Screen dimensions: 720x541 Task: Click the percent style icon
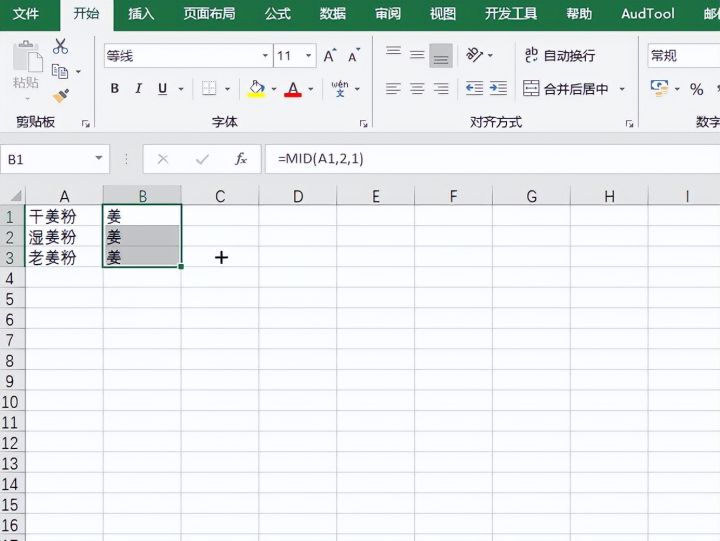click(697, 89)
